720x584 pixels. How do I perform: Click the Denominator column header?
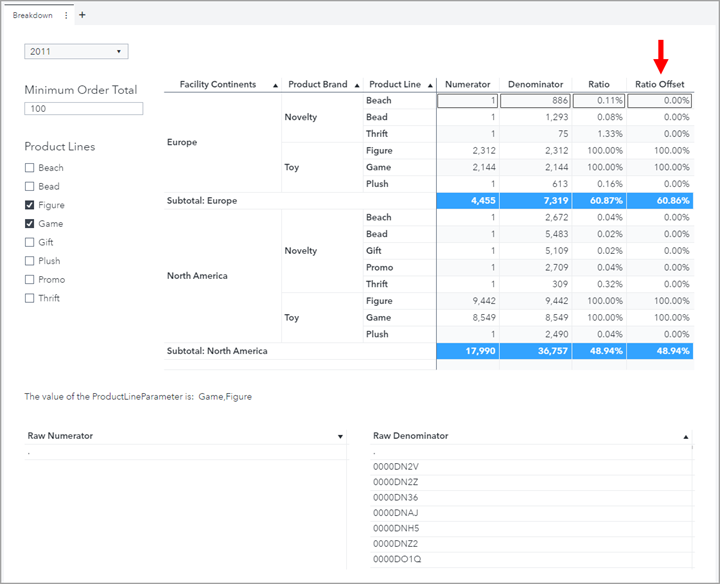tap(535, 85)
